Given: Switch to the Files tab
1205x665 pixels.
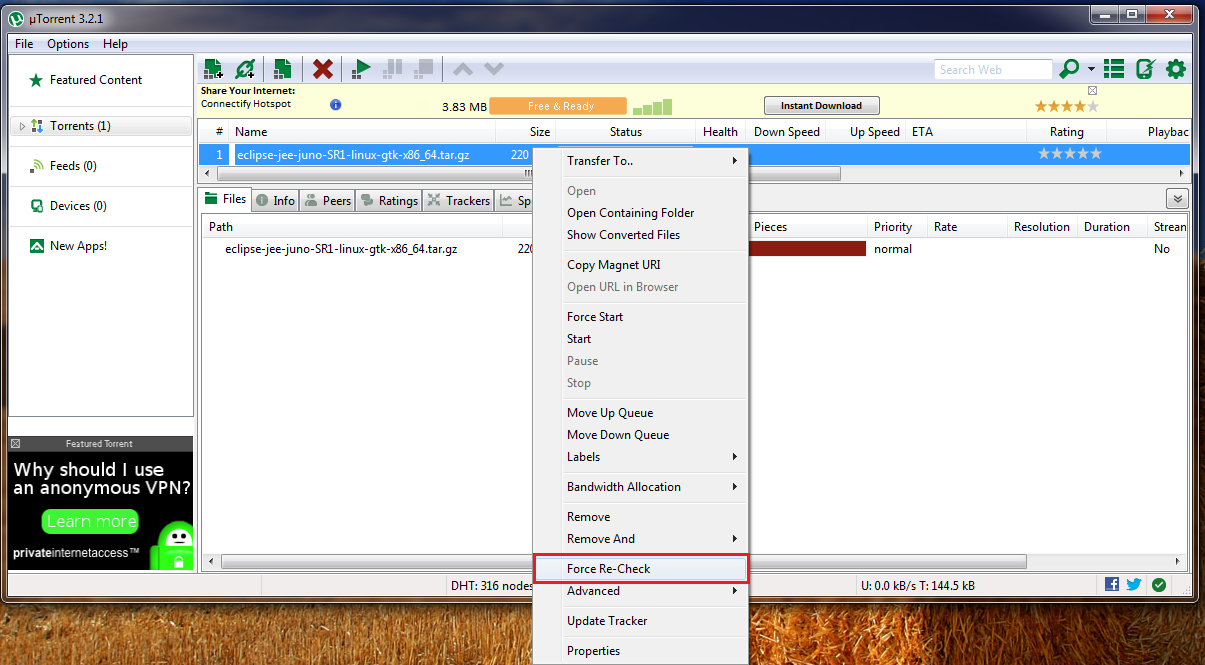Looking at the screenshot, I should click(225, 200).
